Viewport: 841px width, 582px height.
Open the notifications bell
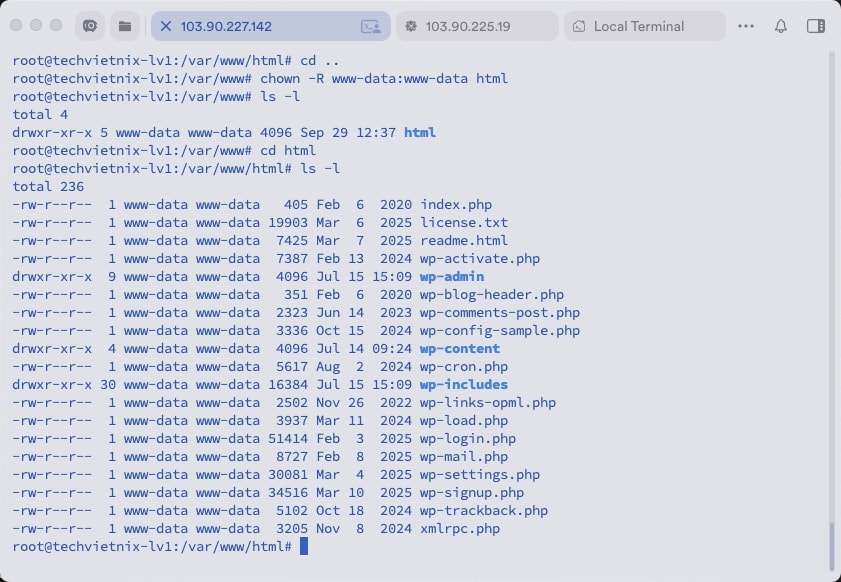[x=781, y=26]
